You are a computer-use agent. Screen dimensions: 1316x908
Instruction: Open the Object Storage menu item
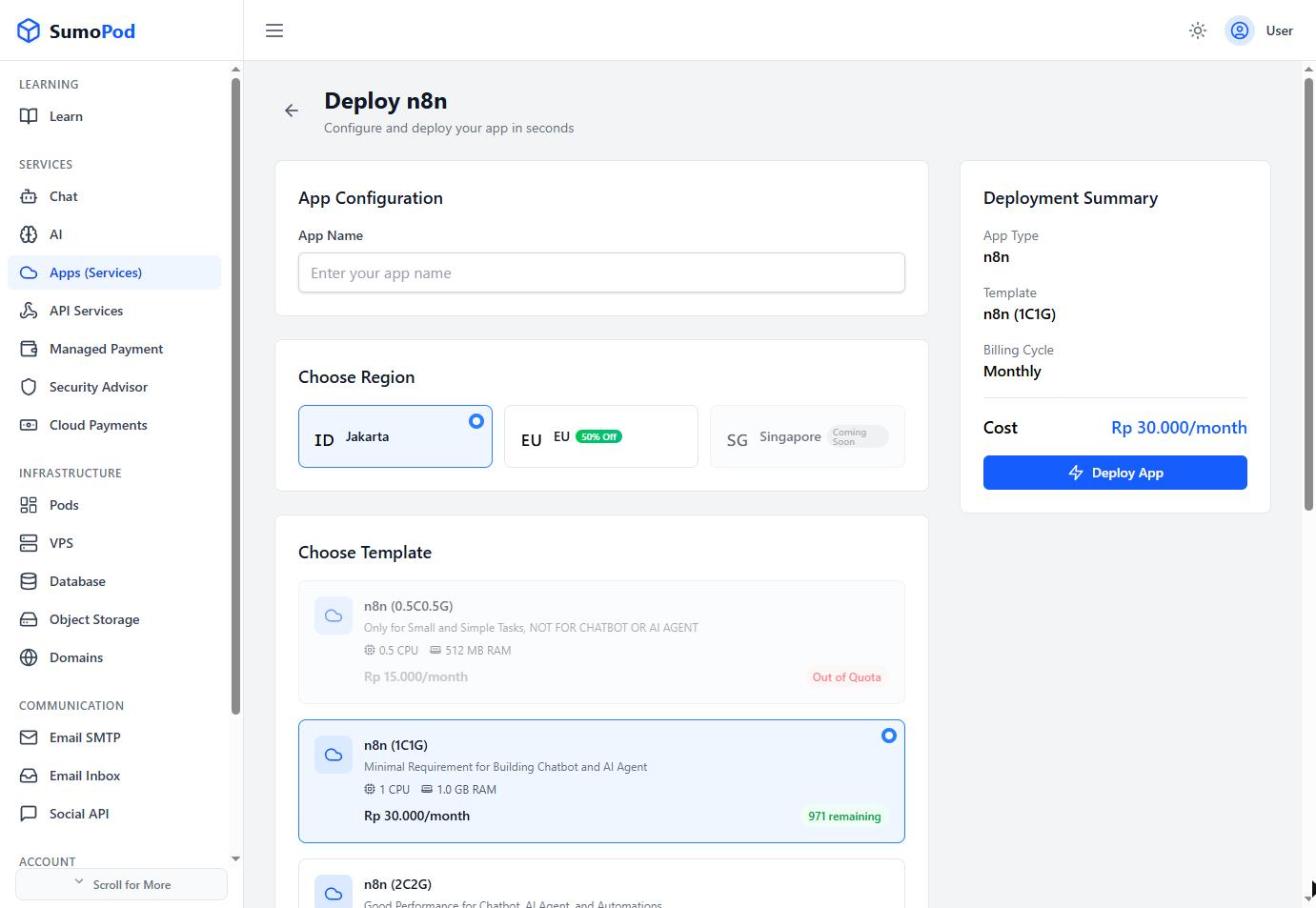pyautogui.click(x=114, y=620)
